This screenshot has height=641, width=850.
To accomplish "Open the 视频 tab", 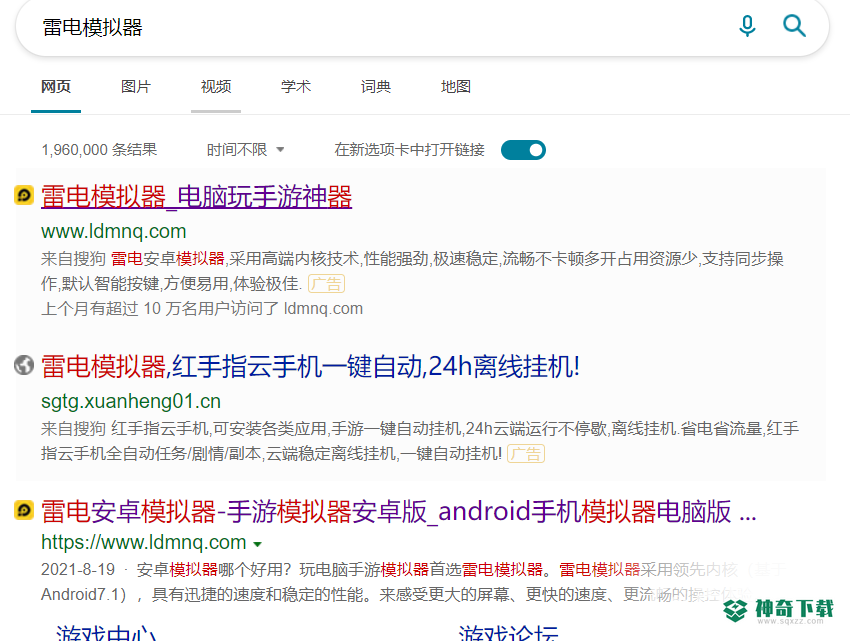I will click(x=216, y=87).
